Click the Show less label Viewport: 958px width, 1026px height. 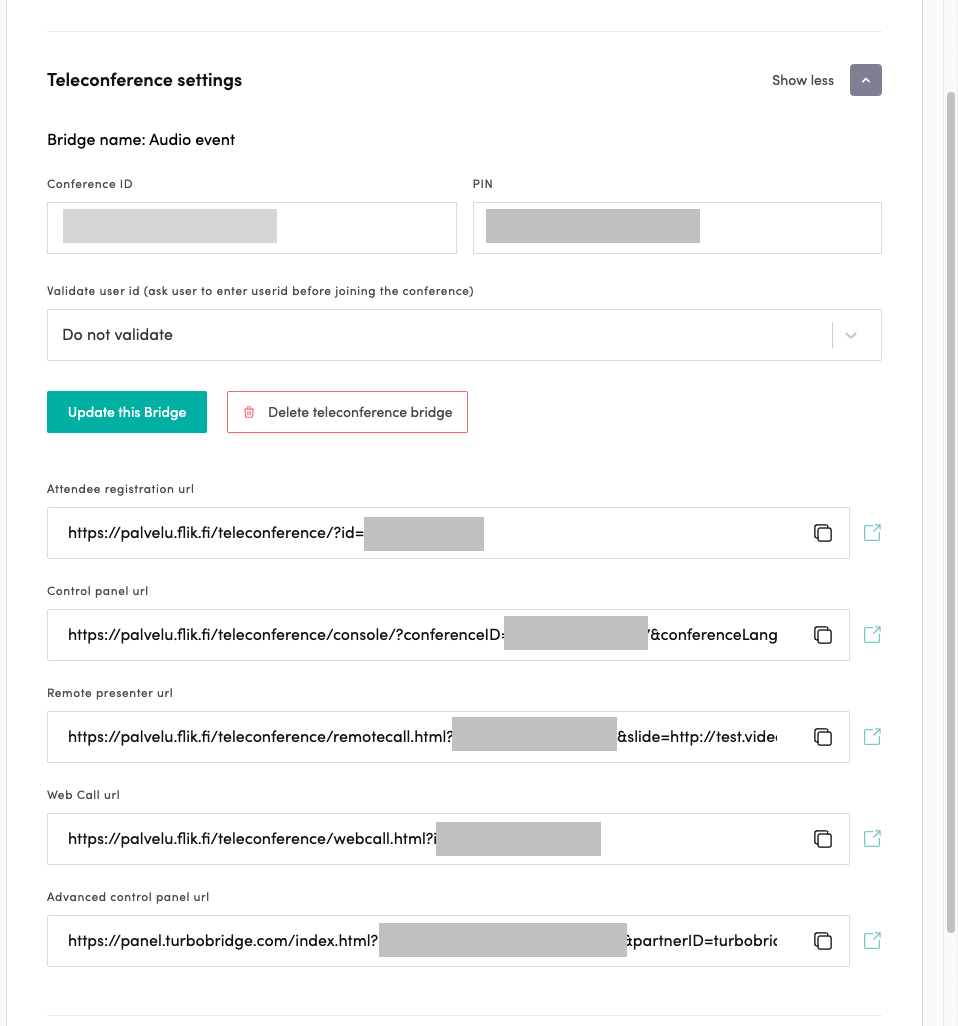pos(802,80)
